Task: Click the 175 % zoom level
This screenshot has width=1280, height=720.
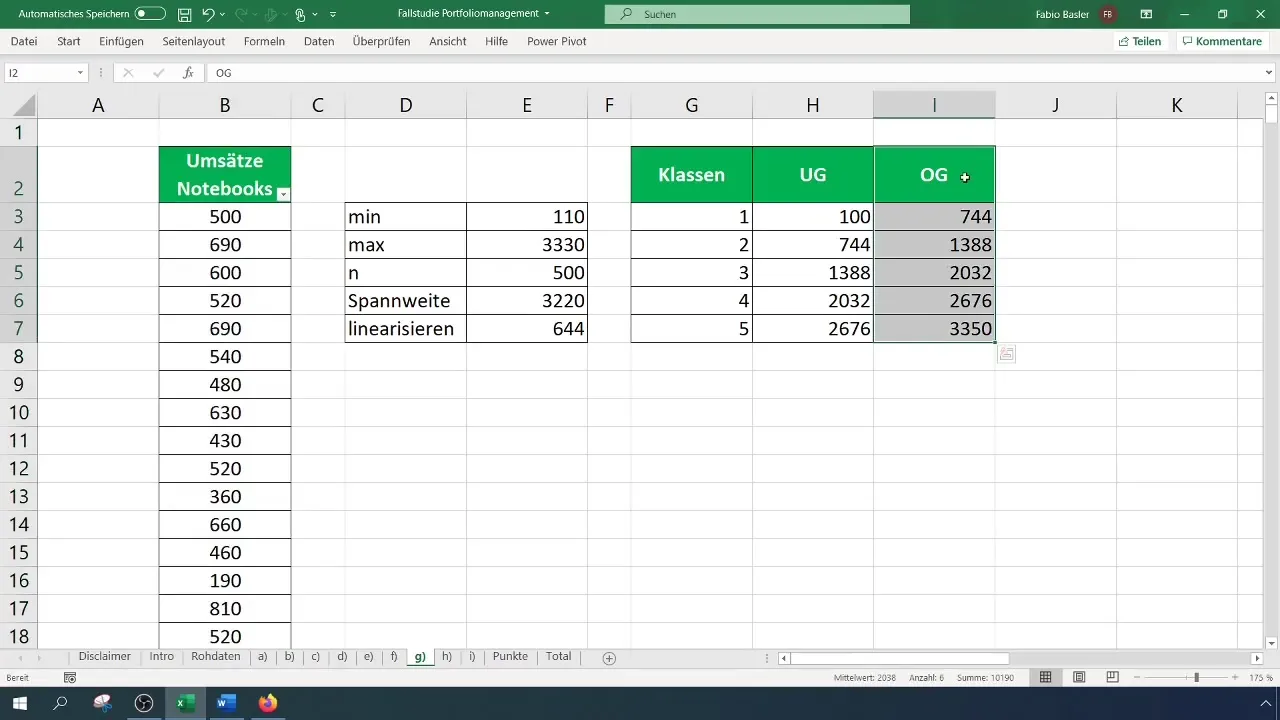Action: tap(1260, 678)
